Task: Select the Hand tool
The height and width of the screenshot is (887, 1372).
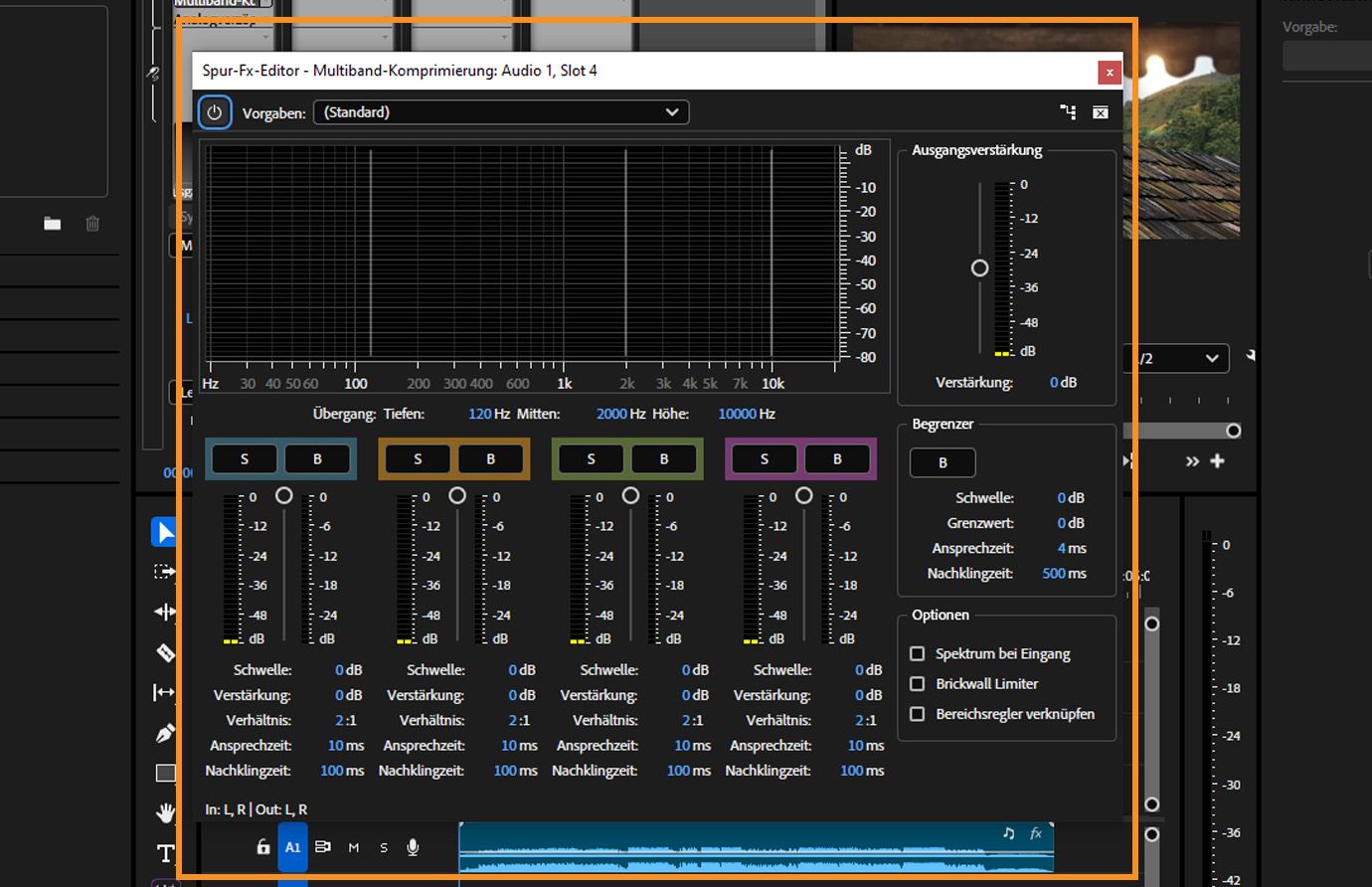Action: [165, 812]
